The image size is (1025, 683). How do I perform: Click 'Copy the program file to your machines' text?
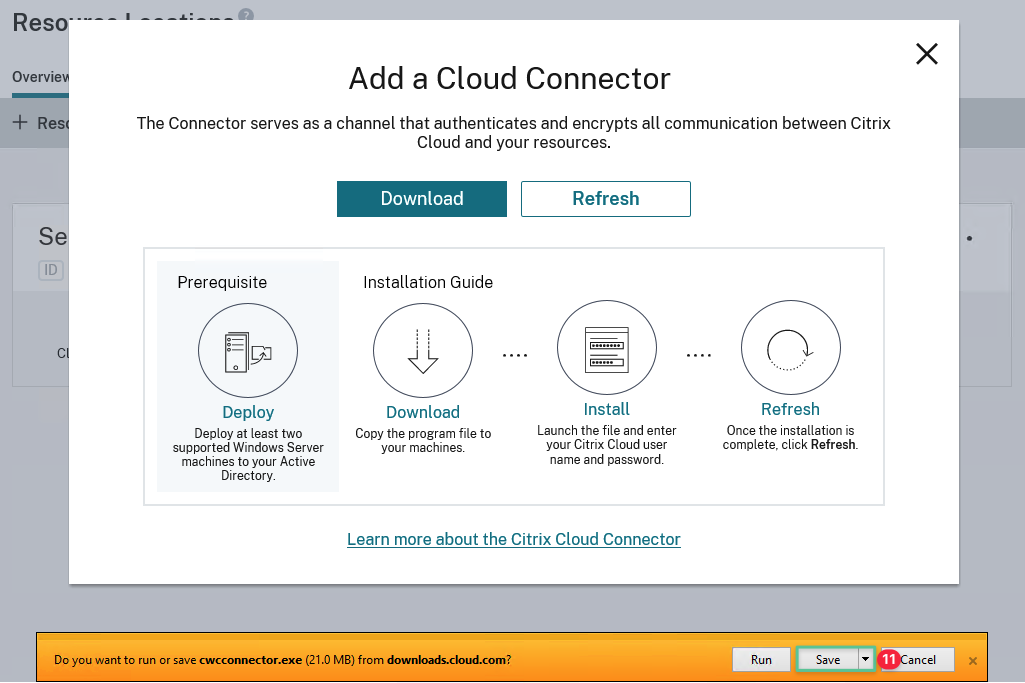tap(423, 441)
